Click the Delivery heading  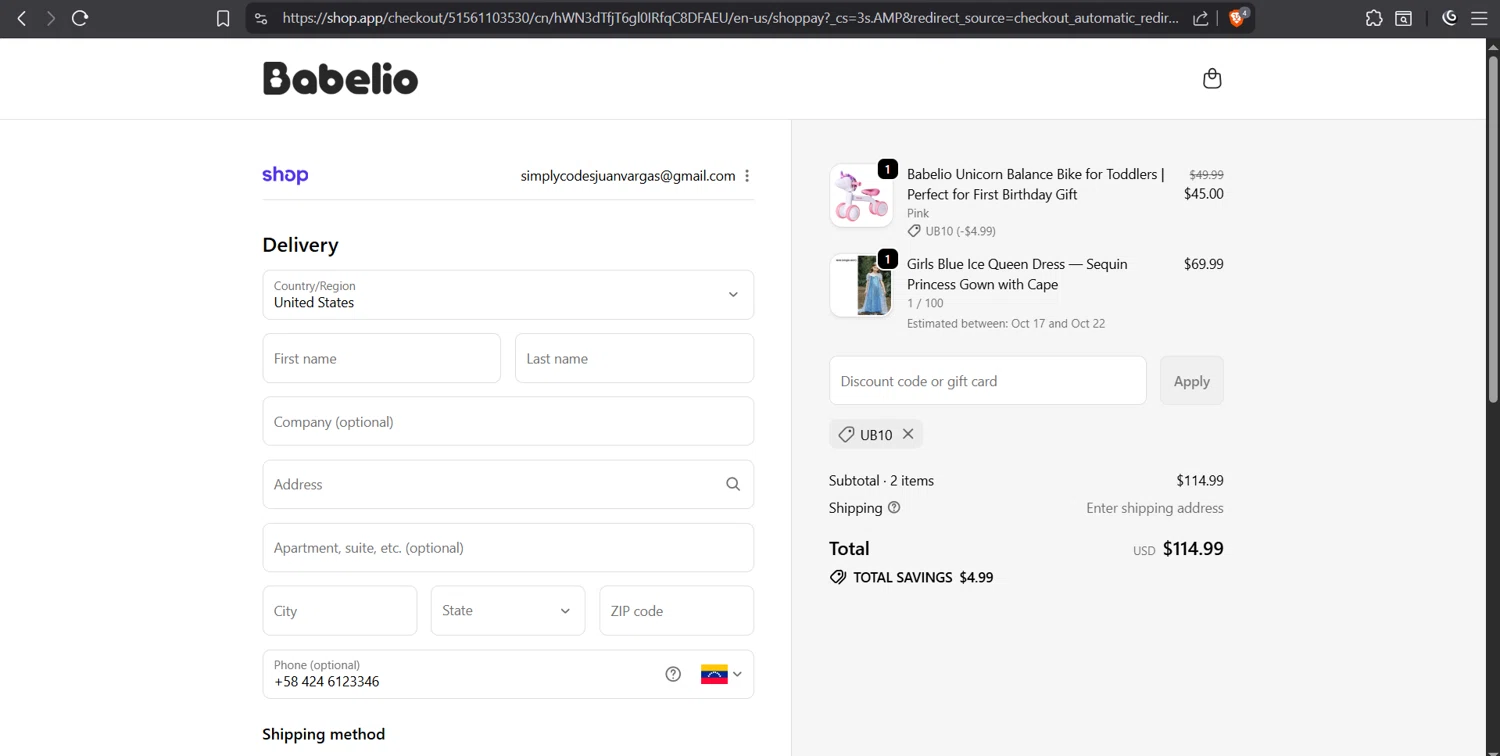(300, 245)
